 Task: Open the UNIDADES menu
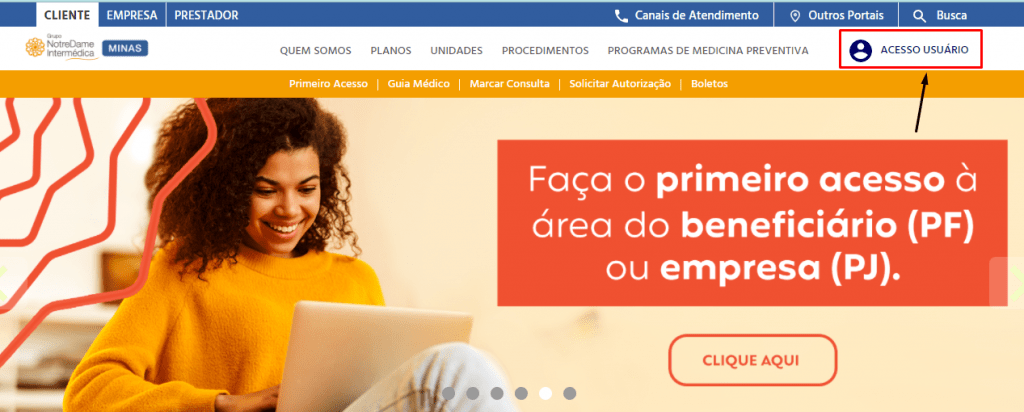[x=456, y=50]
